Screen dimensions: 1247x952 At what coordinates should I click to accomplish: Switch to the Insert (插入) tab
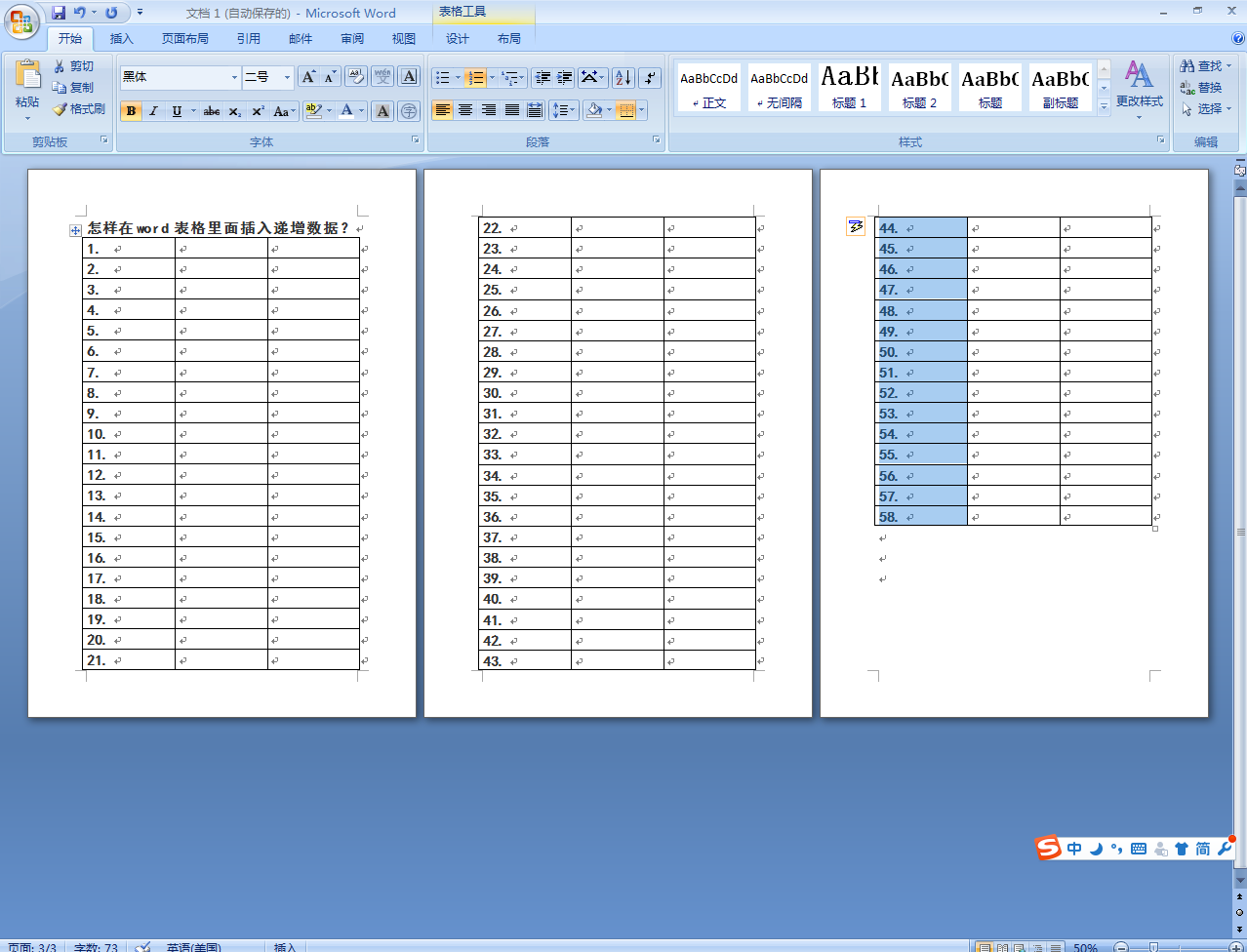click(x=121, y=39)
